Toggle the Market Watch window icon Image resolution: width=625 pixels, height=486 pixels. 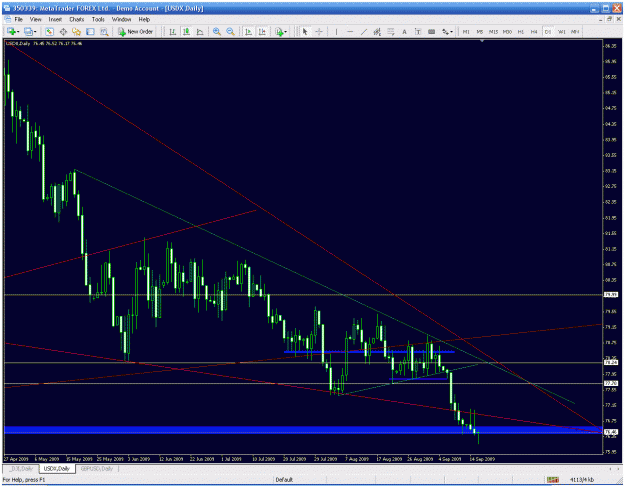49,31
